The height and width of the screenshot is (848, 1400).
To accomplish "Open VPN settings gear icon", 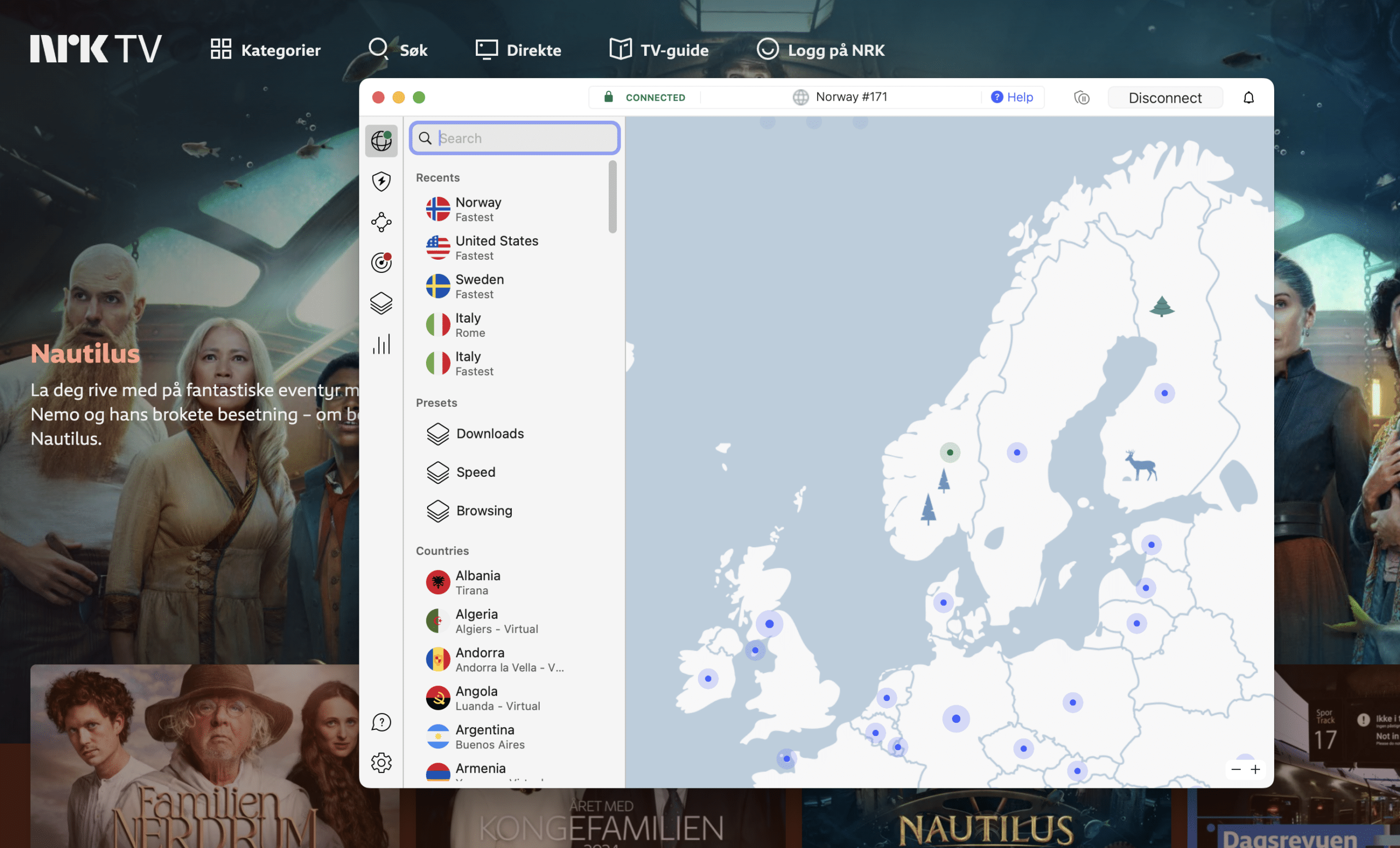I will [x=381, y=762].
